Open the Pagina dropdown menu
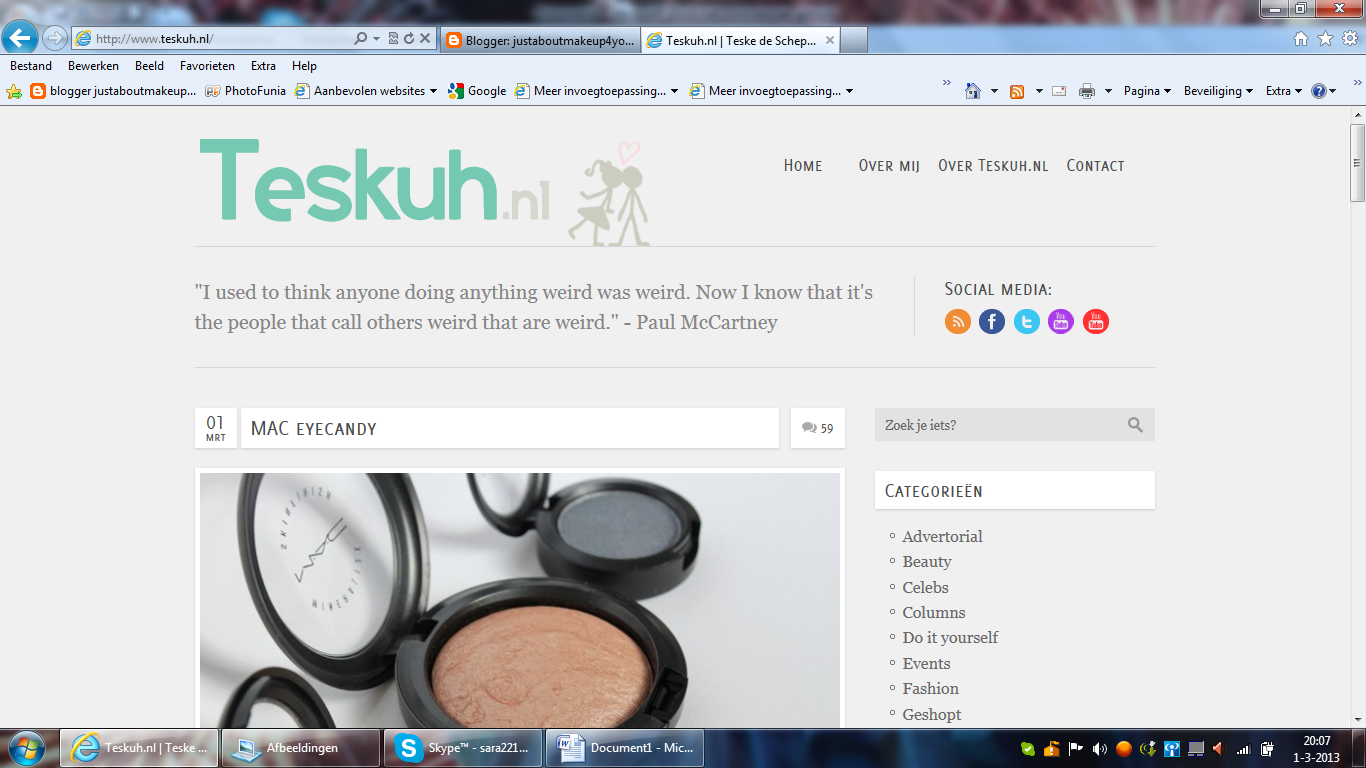Image resolution: width=1366 pixels, height=768 pixels. pyautogui.click(x=1147, y=91)
